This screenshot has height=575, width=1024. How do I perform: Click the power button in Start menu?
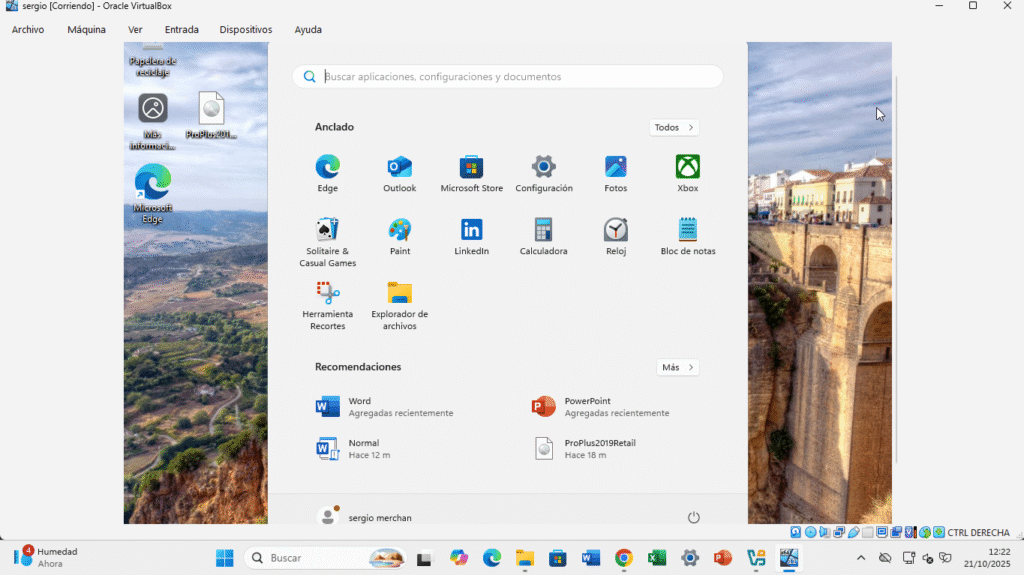click(x=694, y=517)
